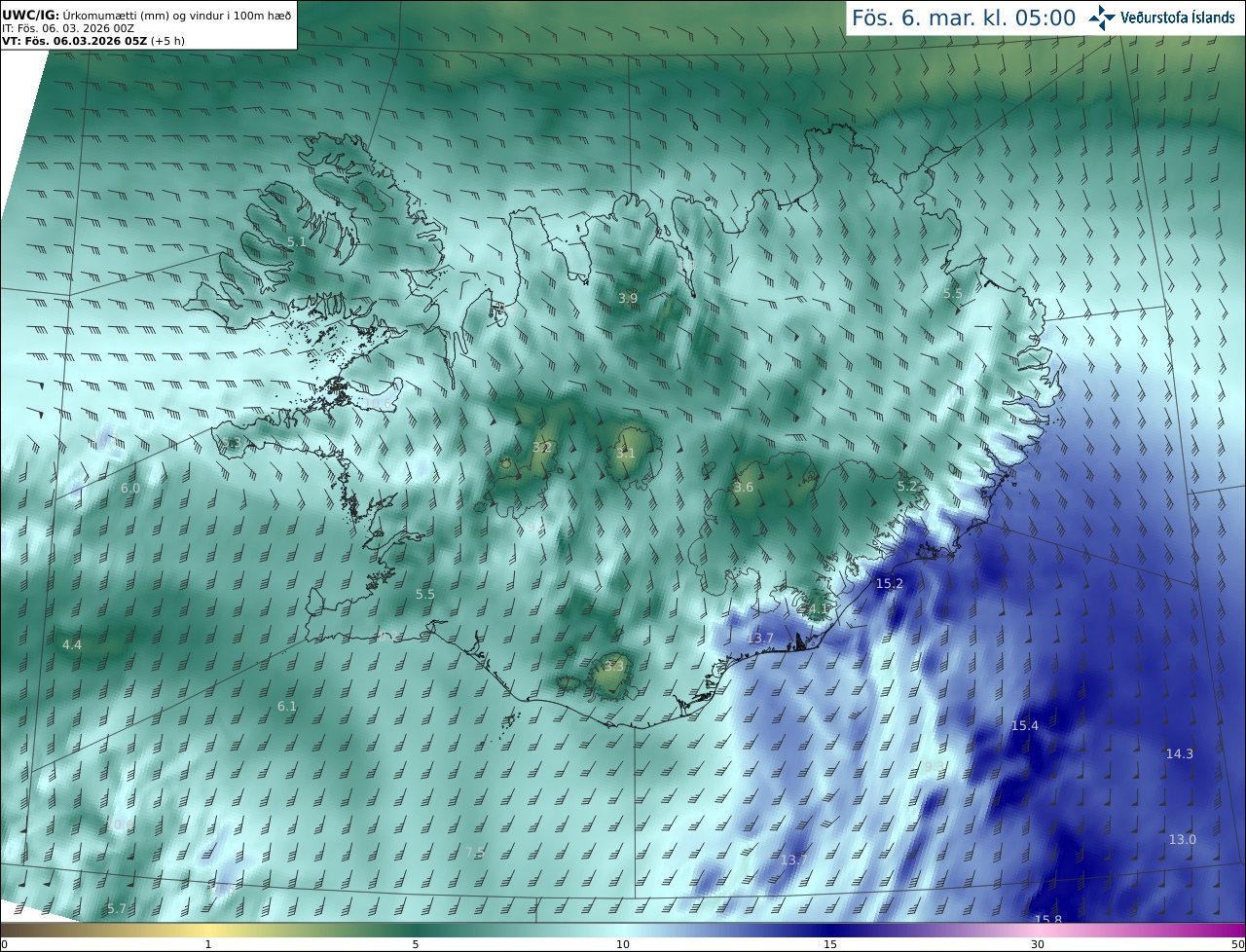Pick the dark blue segment near 15 on the scale
Image resolution: width=1246 pixels, height=952 pixels.
[830, 931]
